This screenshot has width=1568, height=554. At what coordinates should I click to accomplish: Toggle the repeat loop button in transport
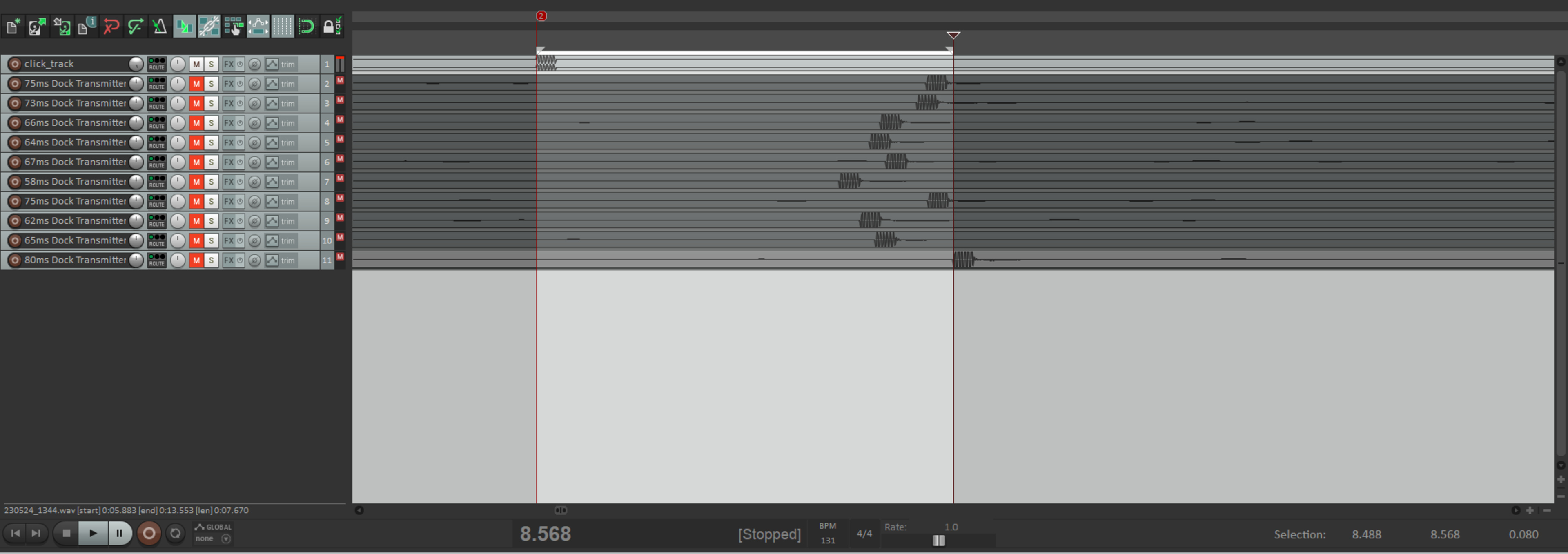click(175, 533)
